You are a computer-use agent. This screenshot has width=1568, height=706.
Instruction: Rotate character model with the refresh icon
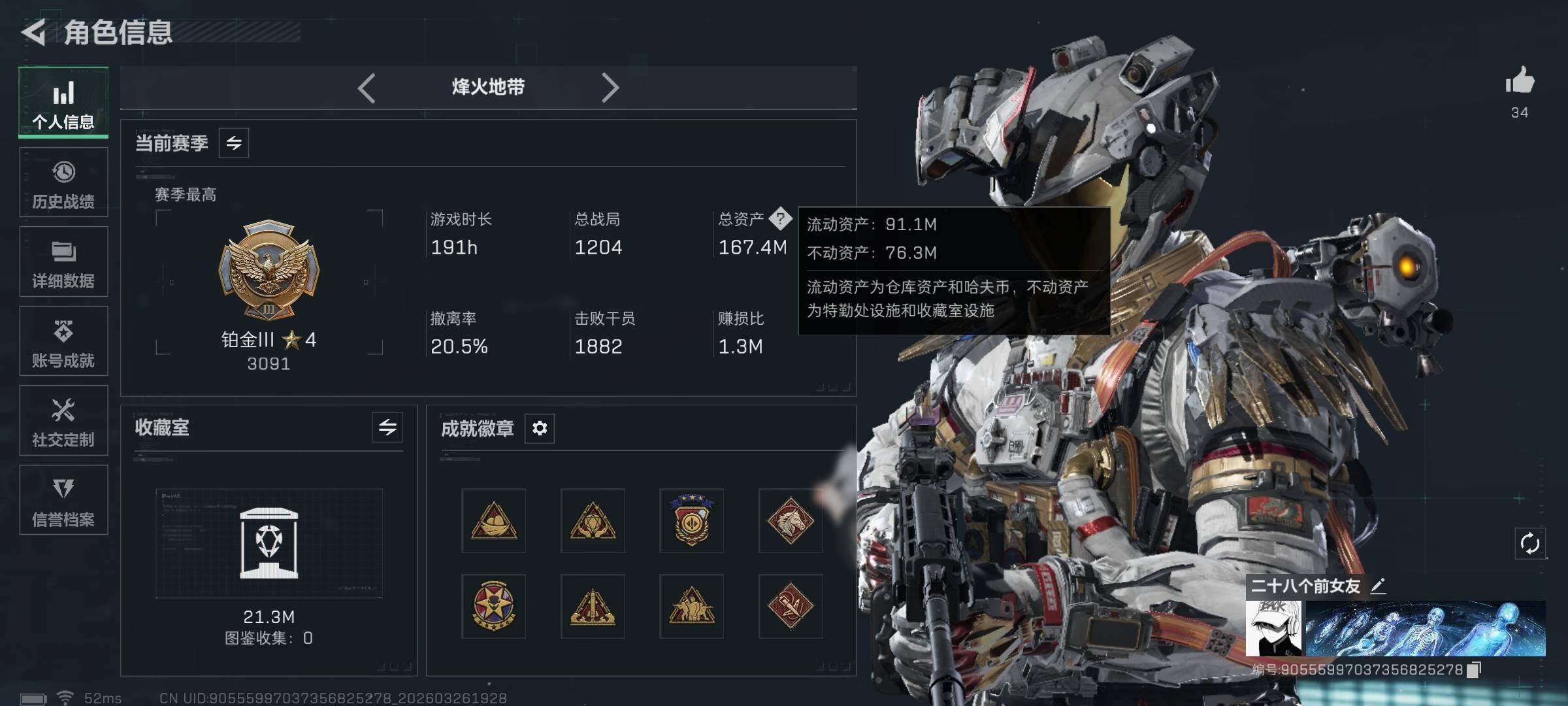1530,543
